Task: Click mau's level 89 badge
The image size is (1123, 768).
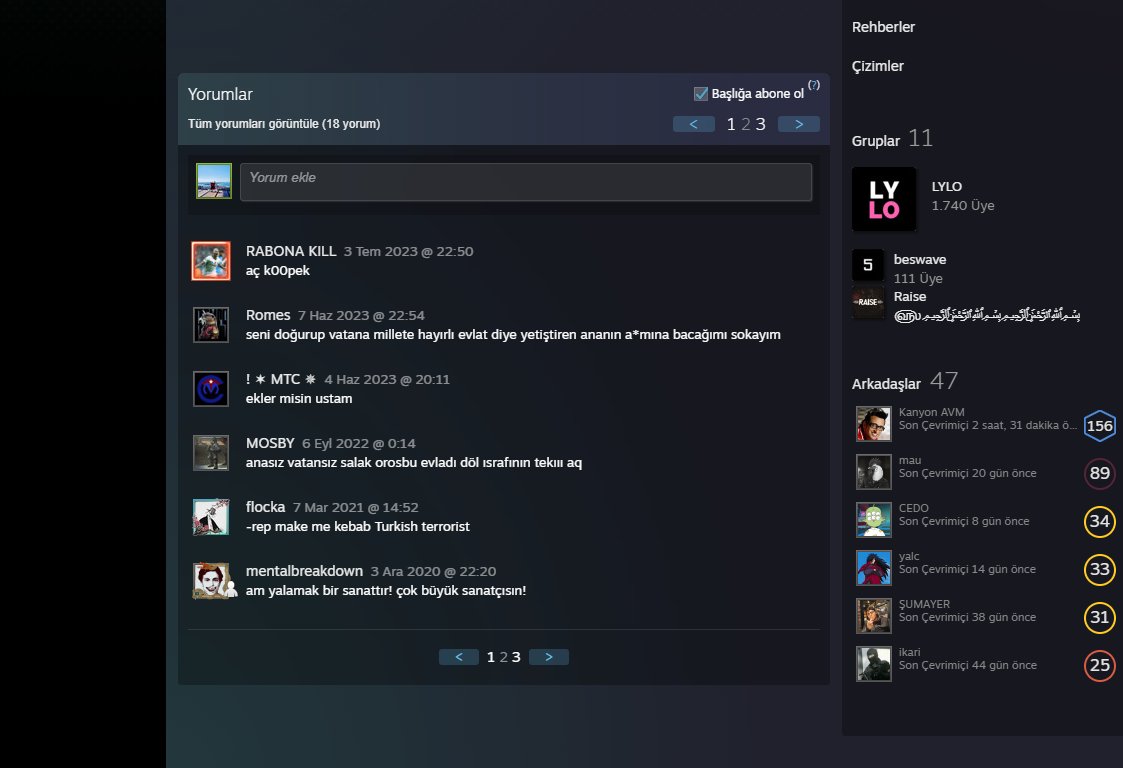Action: pos(1099,474)
